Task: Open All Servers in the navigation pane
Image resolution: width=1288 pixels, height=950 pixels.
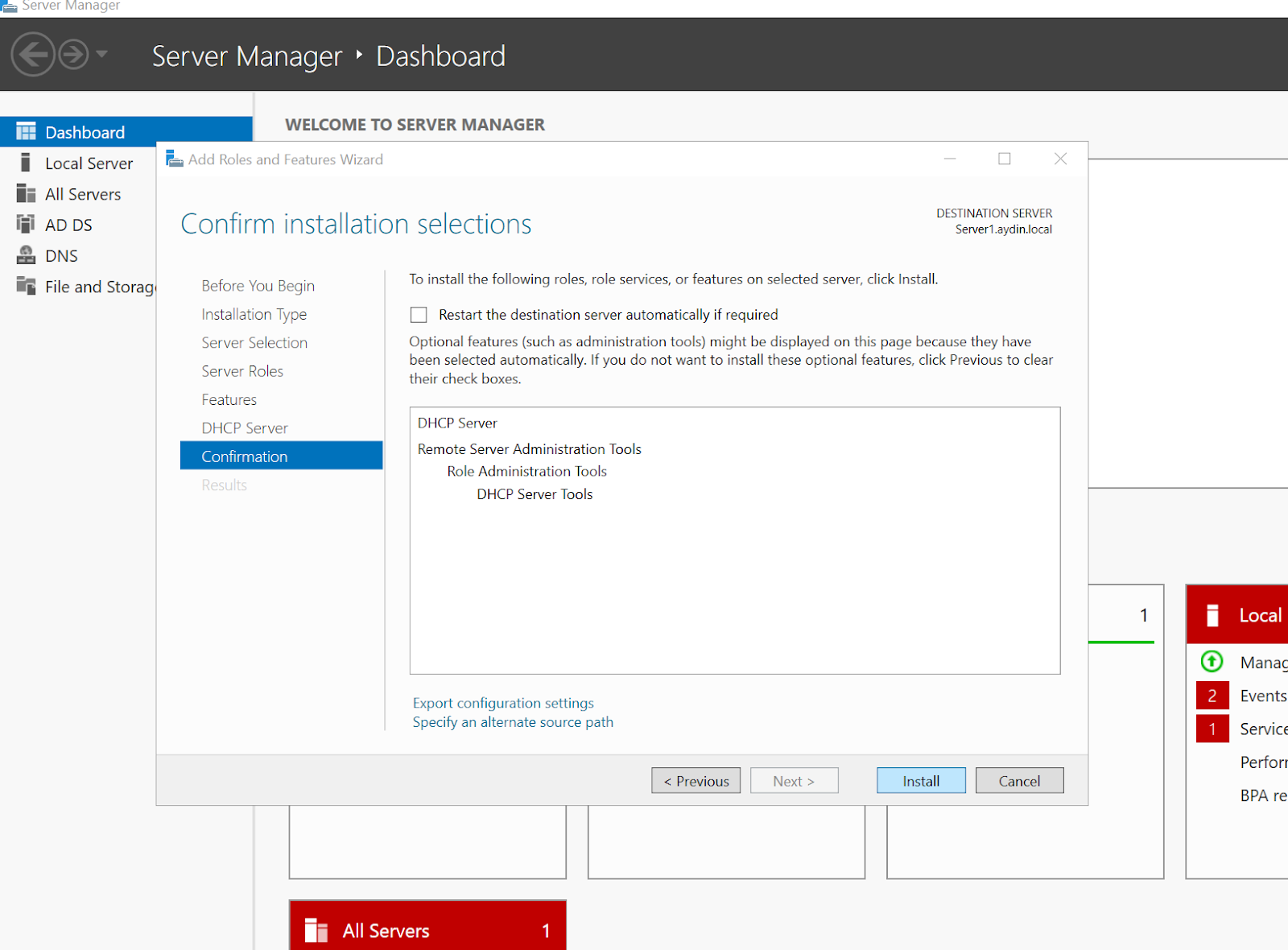Action: pos(83,194)
